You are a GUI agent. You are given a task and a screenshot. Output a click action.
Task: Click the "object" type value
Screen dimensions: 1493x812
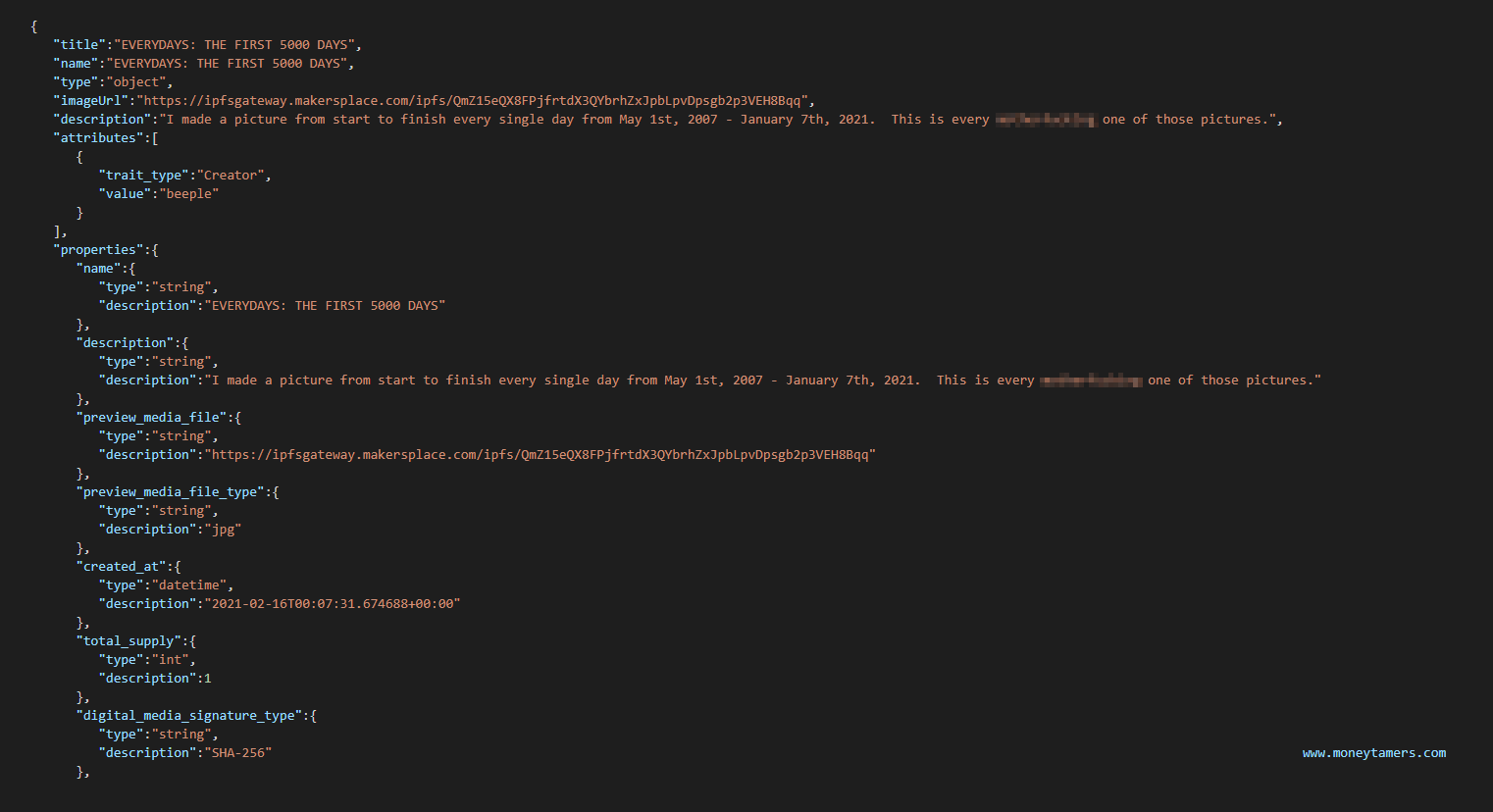pyautogui.click(x=135, y=81)
